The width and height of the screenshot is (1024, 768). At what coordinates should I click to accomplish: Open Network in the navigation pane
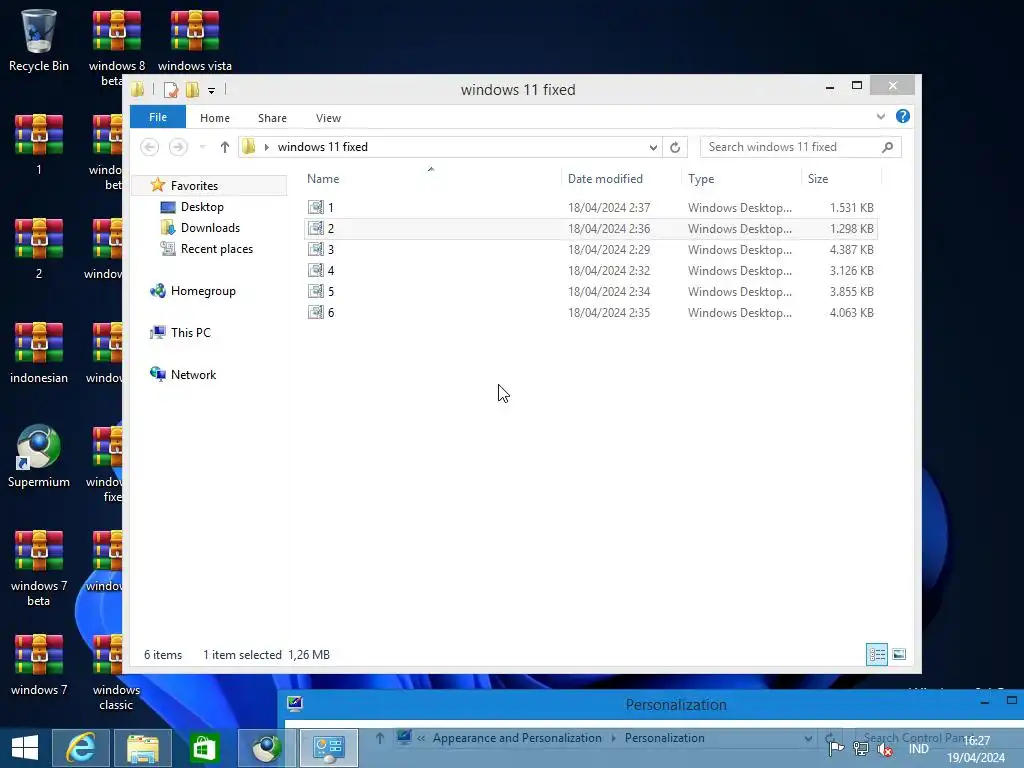(x=193, y=375)
